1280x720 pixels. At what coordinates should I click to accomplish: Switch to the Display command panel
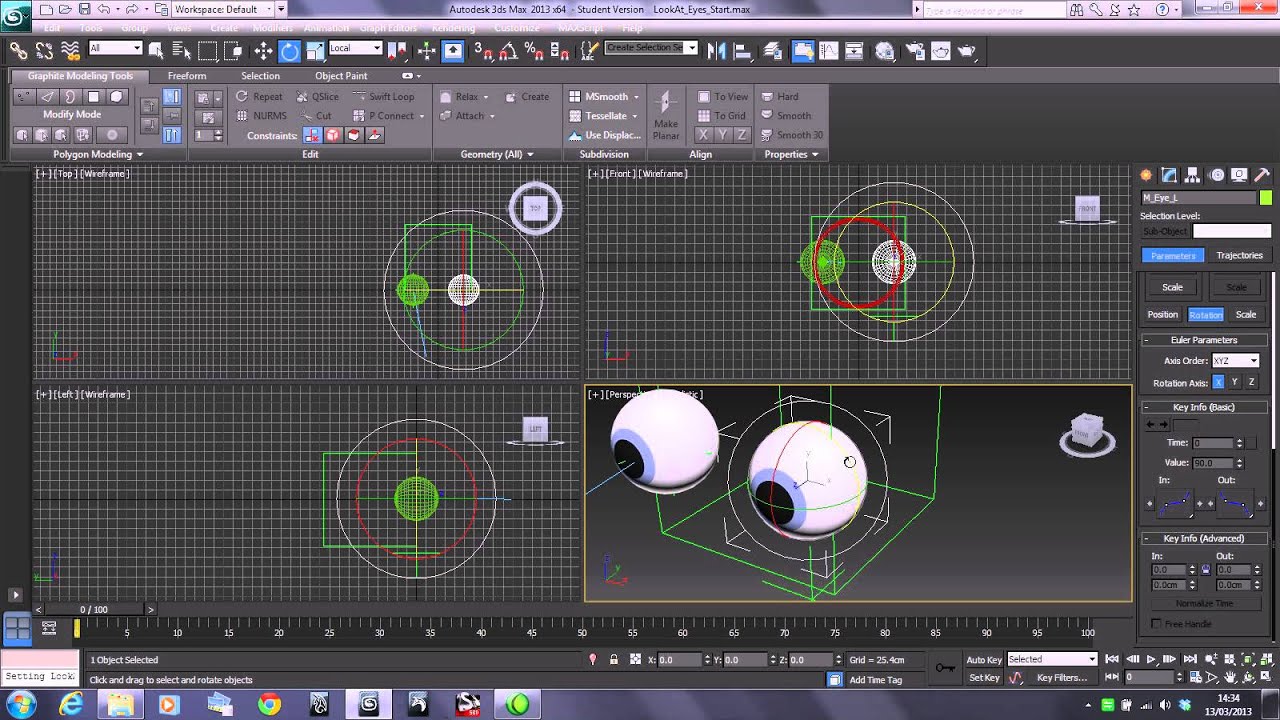coord(1240,175)
